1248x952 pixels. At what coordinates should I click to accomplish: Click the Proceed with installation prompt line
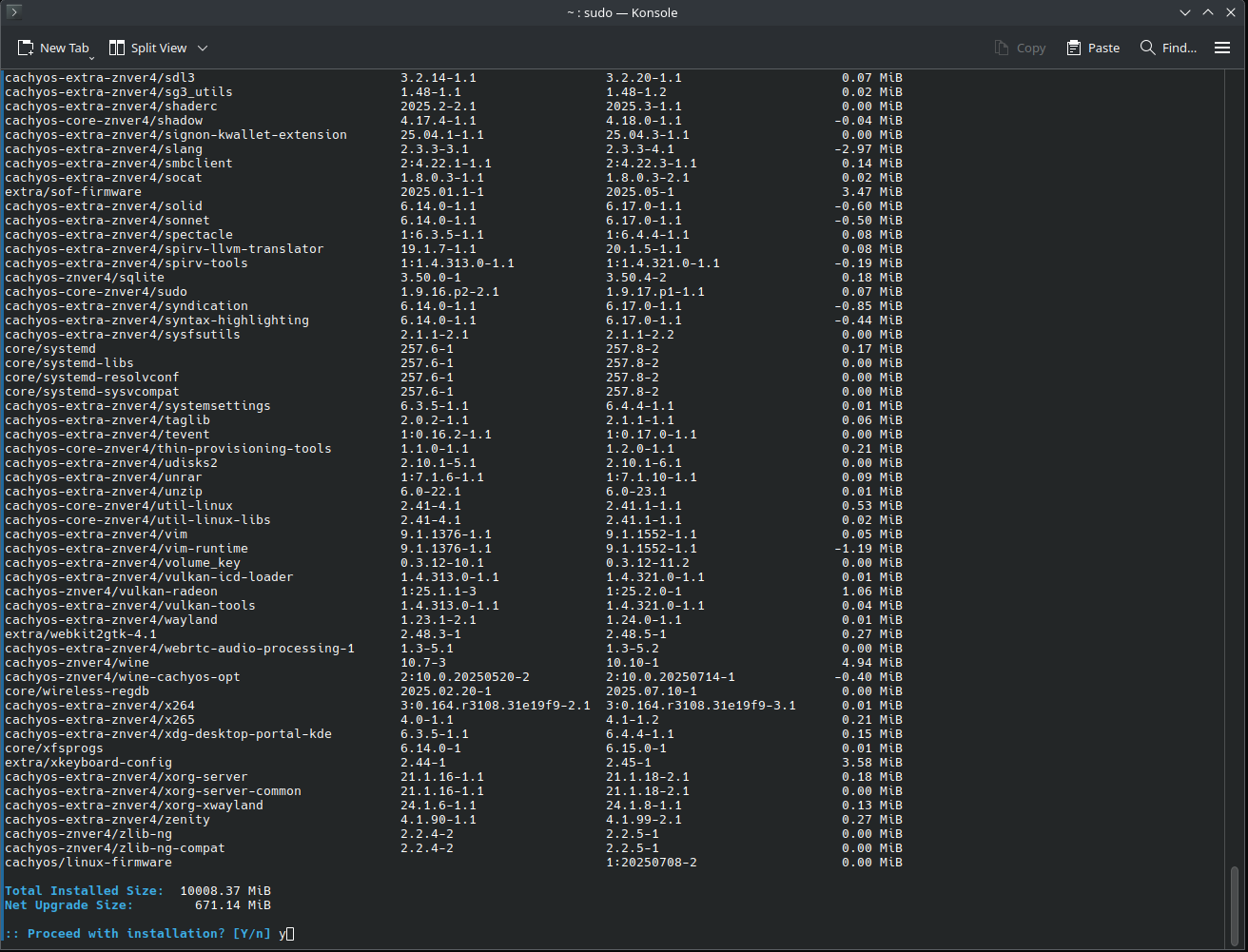pos(137,934)
